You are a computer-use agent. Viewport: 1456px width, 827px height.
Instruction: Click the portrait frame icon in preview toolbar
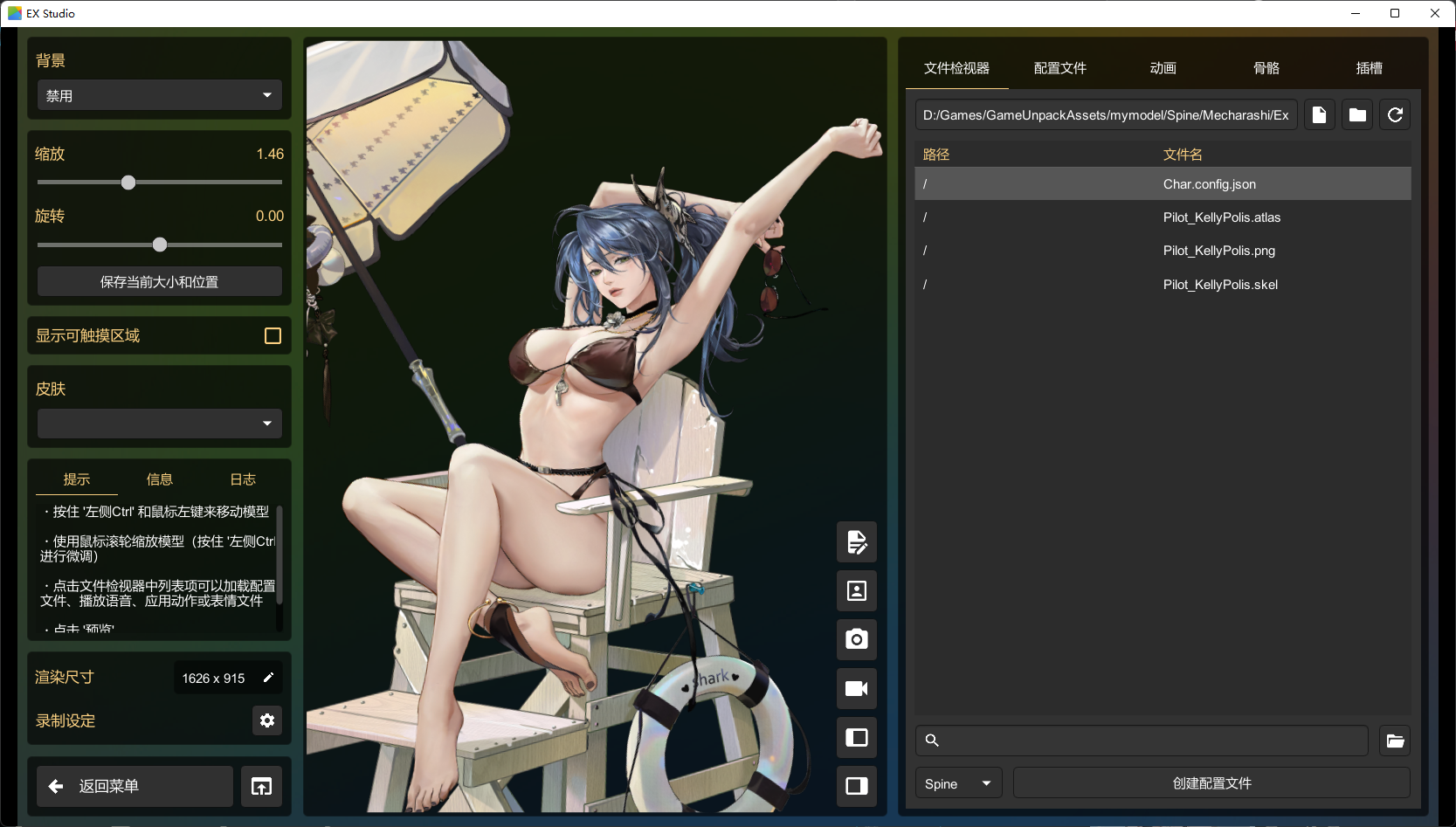pos(857,591)
